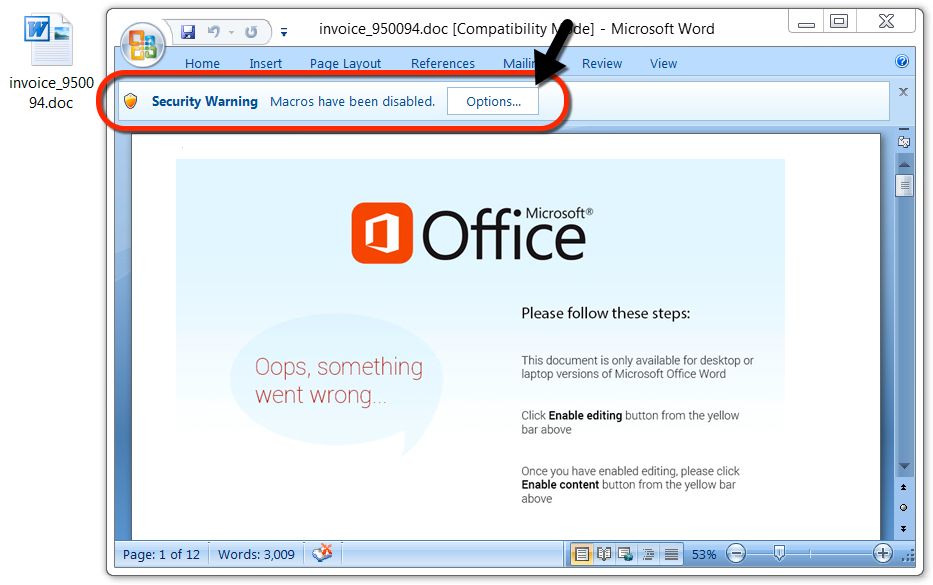The height and width of the screenshot is (585, 933).
Task: Click the Previous Page double-arrow button
Action: pyautogui.click(x=904, y=487)
